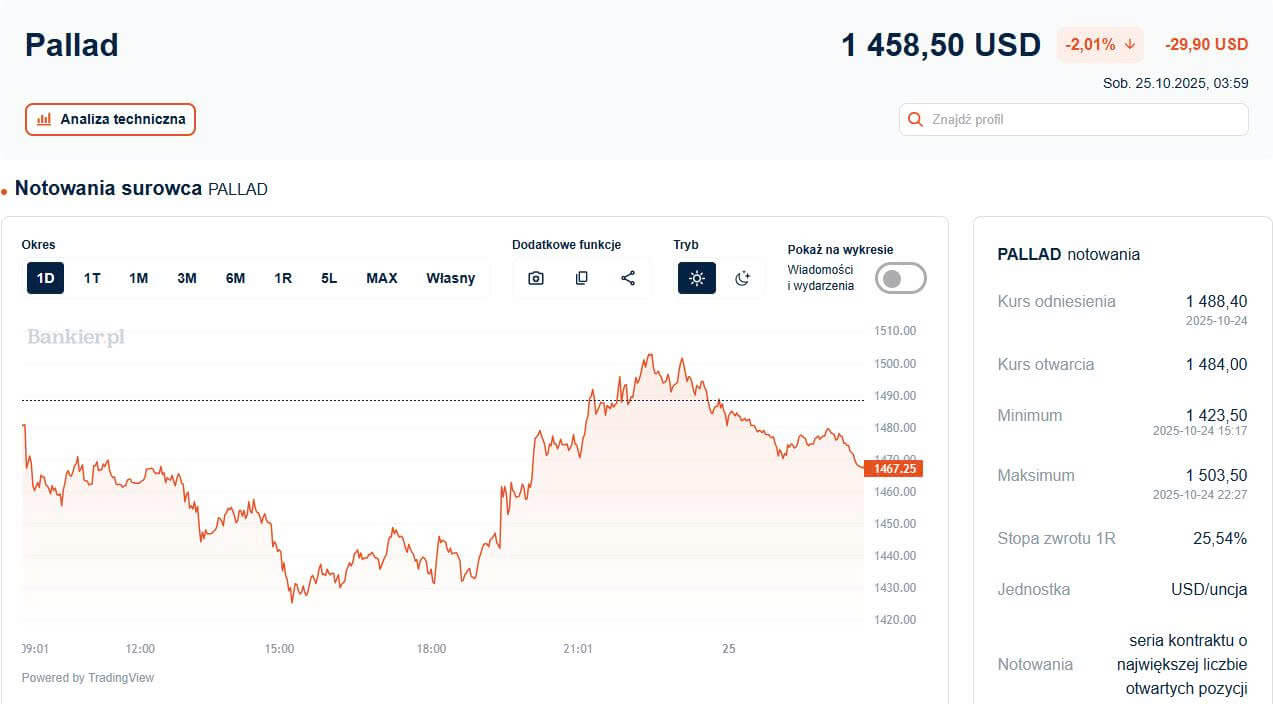Click the 1467.25 current price label
This screenshot has width=1273, height=704.
tap(894, 468)
